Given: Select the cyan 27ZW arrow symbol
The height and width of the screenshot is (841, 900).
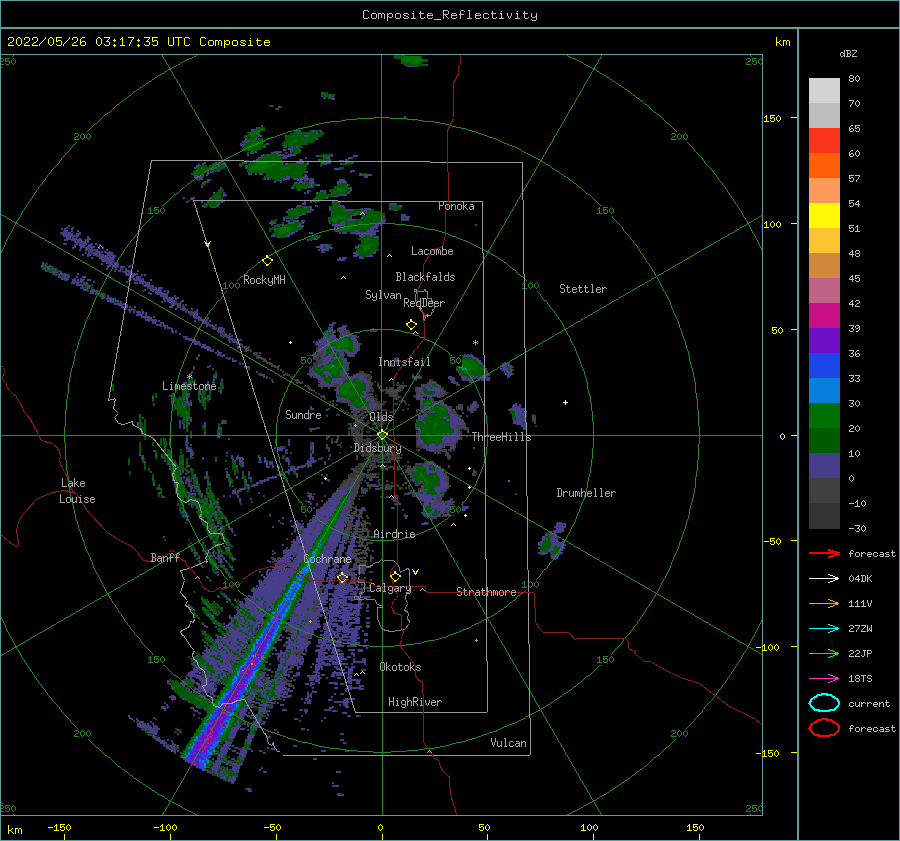Looking at the screenshot, I should [824, 628].
